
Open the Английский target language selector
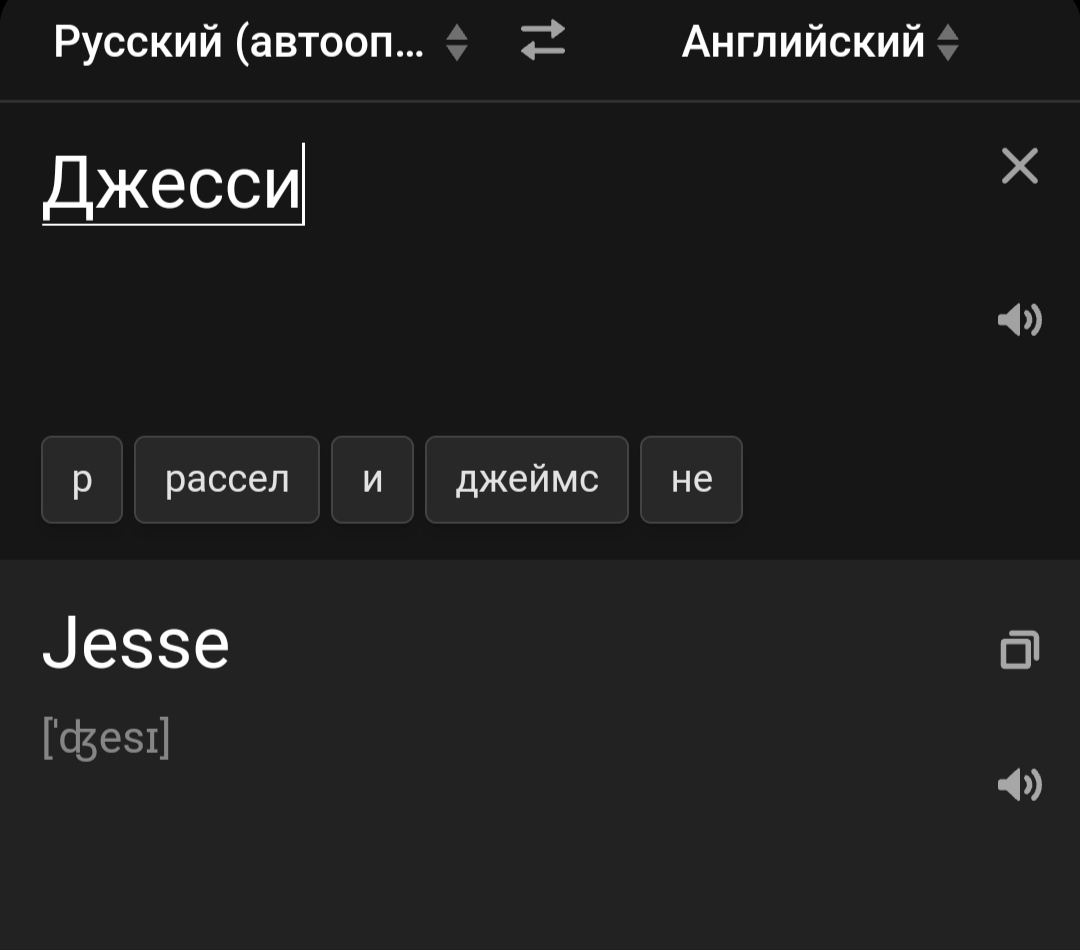tap(802, 42)
